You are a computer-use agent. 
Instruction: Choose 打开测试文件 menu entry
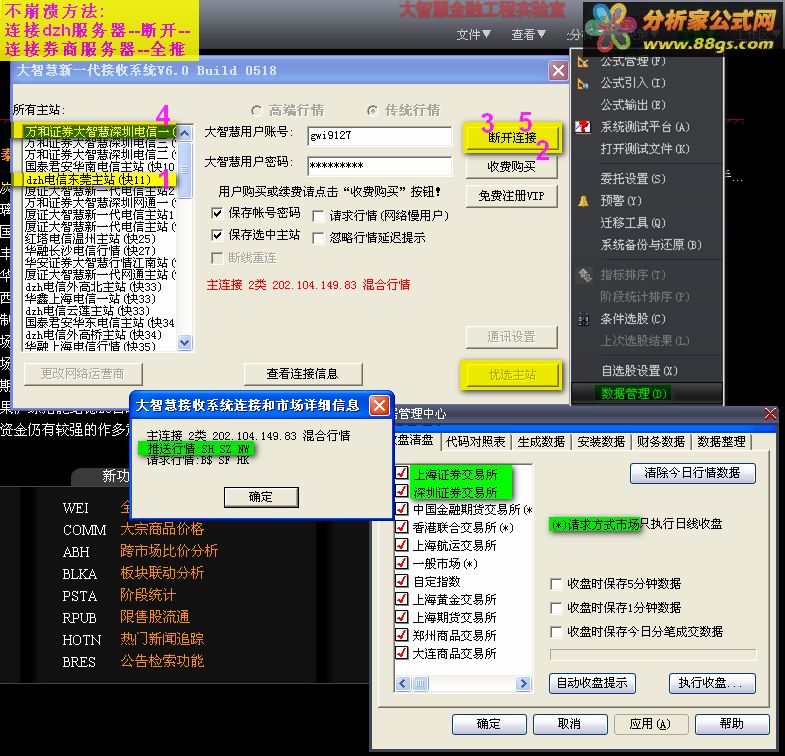pos(644,149)
